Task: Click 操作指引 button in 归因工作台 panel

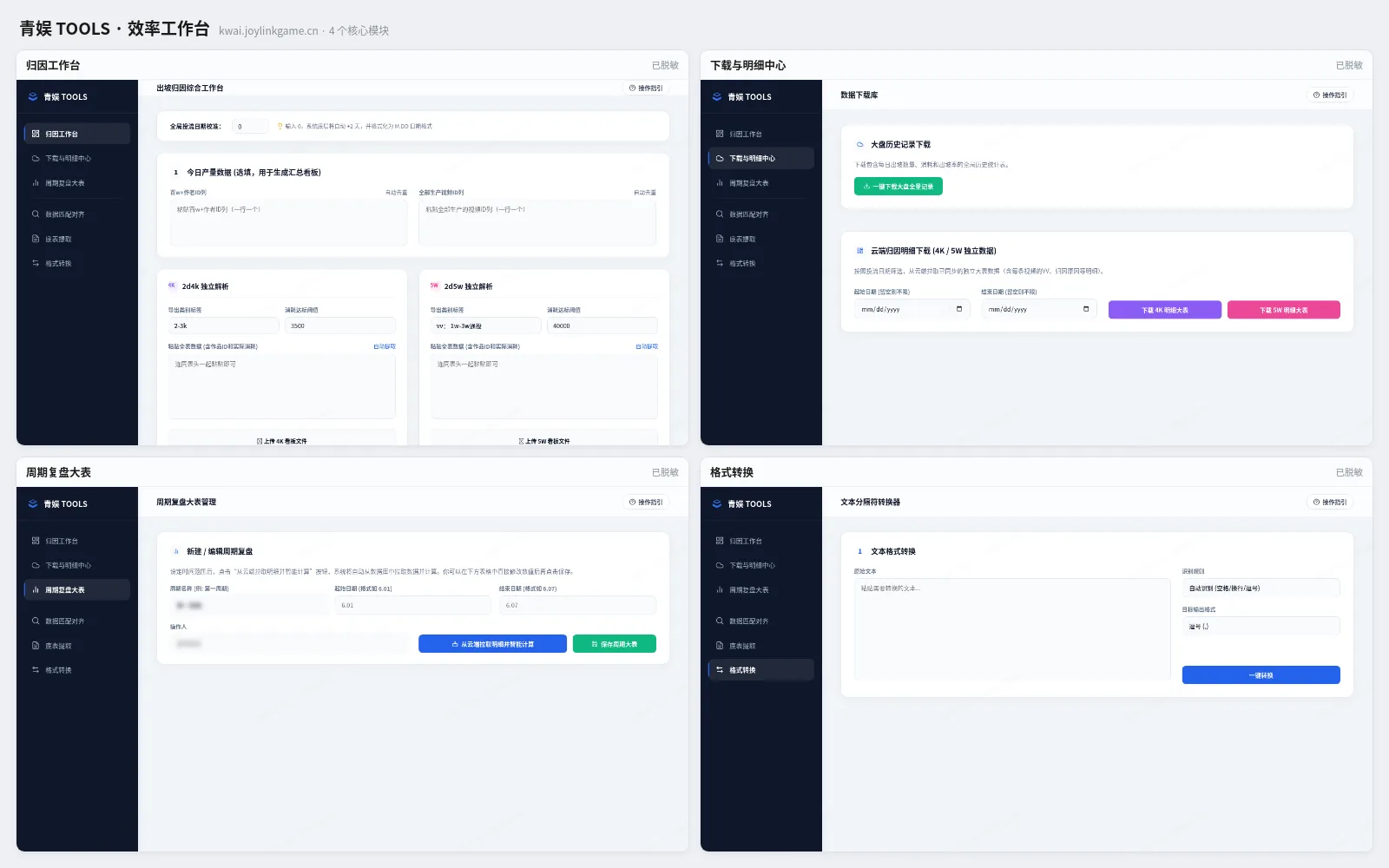Action: 646,88
